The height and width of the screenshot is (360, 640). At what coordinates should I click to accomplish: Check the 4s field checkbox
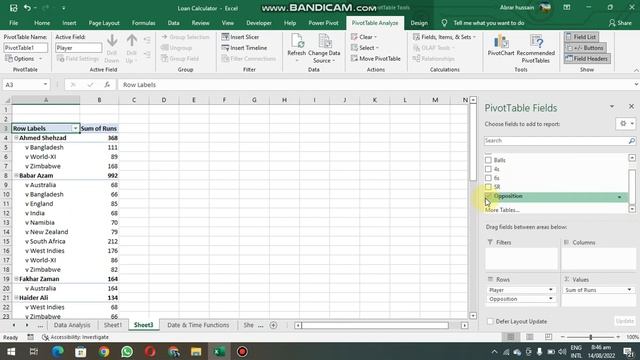488,169
